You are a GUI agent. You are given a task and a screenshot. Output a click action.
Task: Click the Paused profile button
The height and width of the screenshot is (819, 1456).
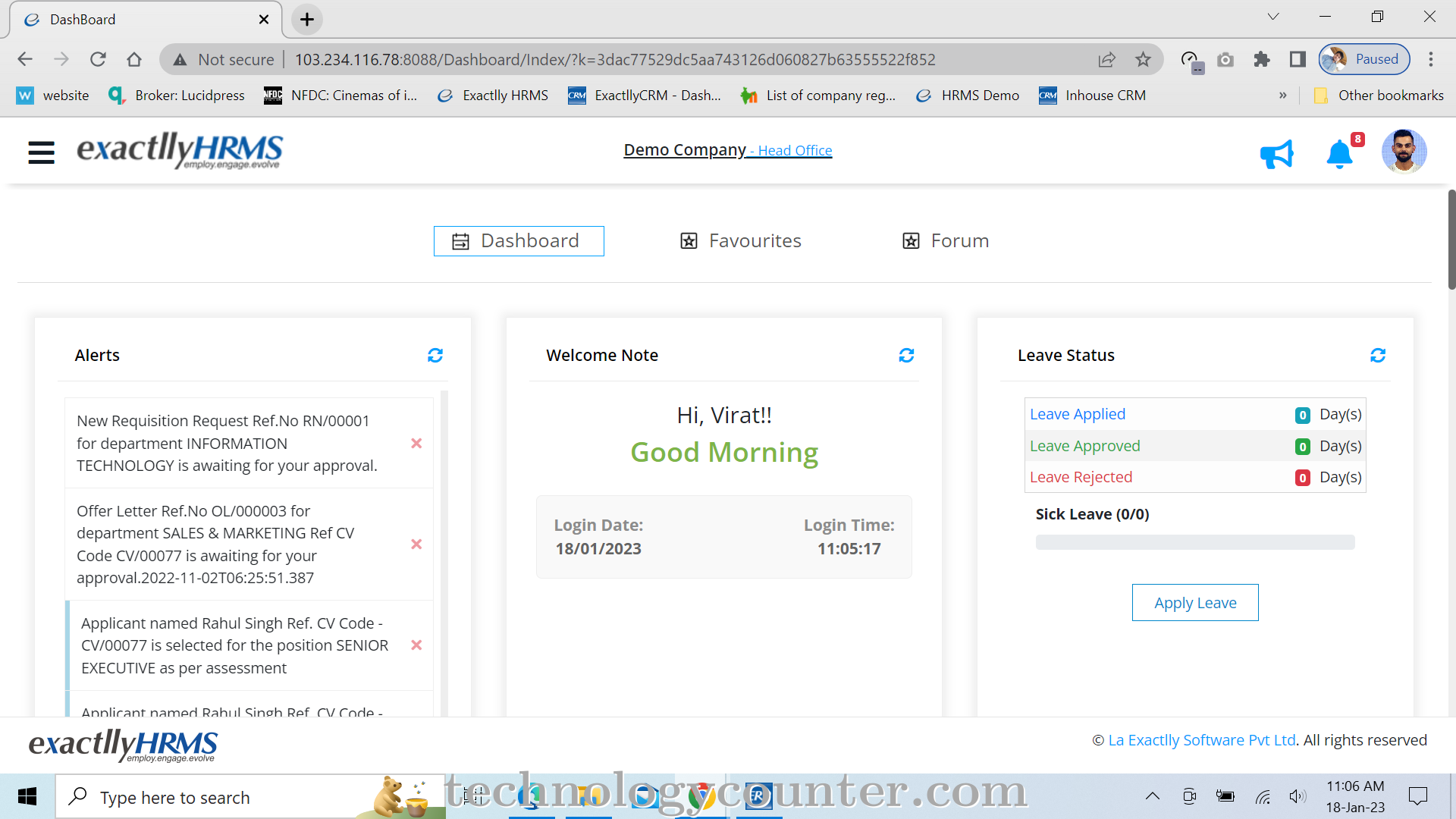(1364, 59)
